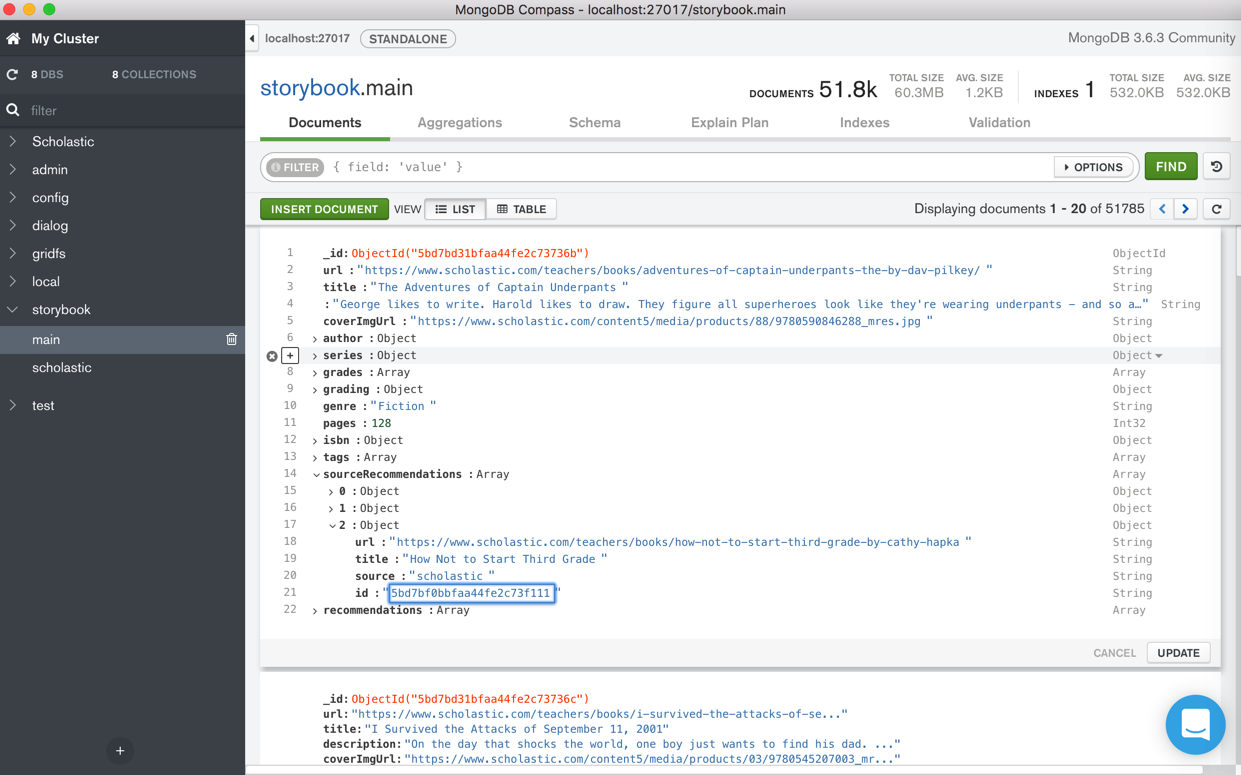
Task: Open the Intercom chat bubble
Action: (x=1195, y=724)
